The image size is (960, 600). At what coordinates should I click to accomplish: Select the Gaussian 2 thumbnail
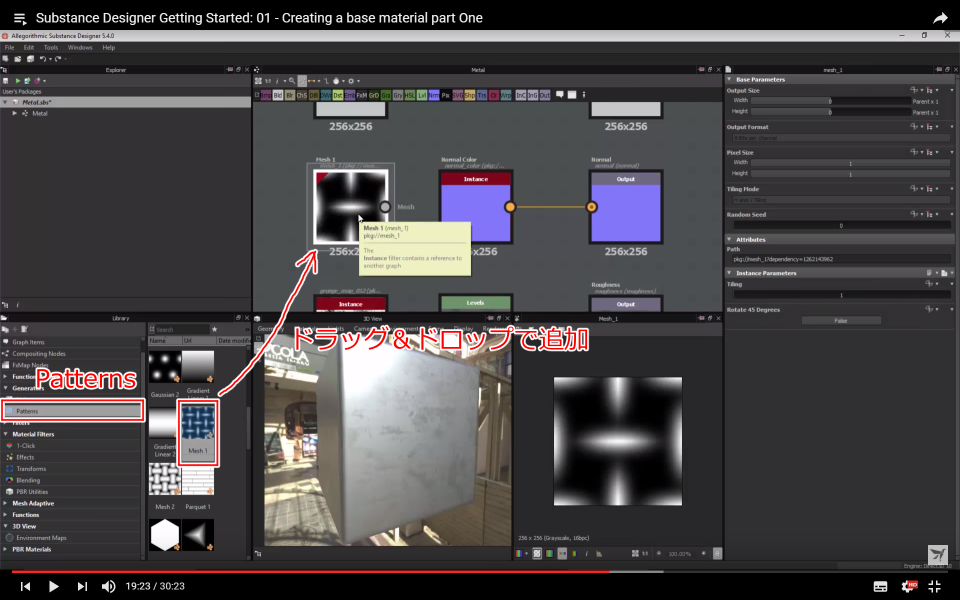tap(165, 366)
